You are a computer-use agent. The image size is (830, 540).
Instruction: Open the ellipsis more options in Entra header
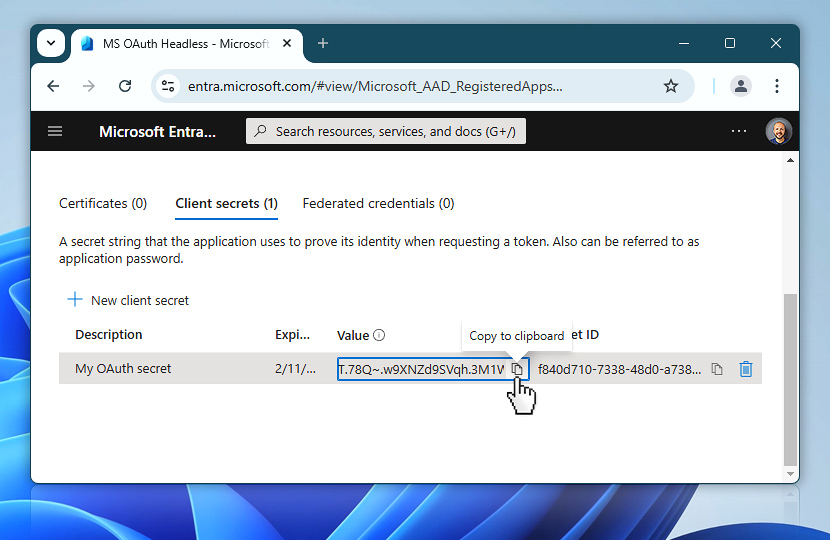tap(738, 131)
